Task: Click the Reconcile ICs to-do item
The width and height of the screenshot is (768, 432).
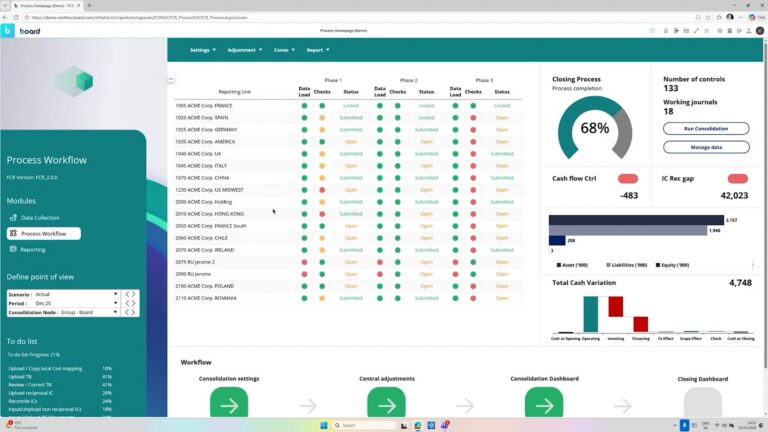Action: tap(23, 401)
